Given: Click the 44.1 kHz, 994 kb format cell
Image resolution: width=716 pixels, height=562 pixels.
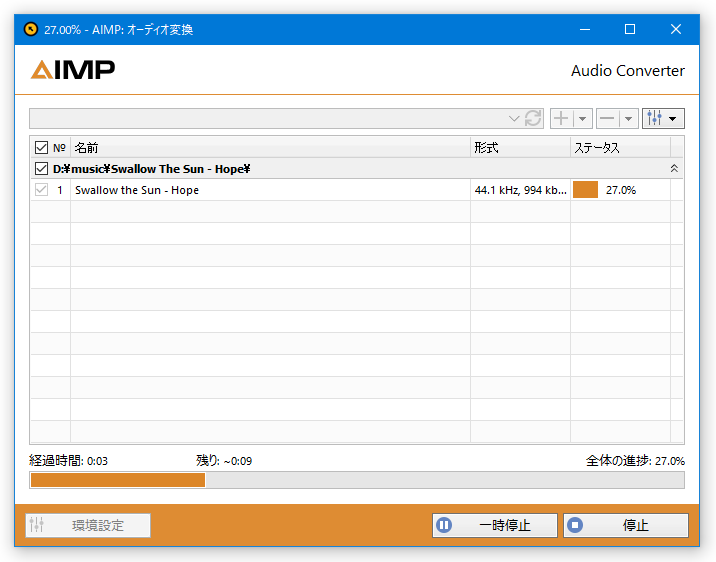Looking at the screenshot, I should click(x=520, y=190).
